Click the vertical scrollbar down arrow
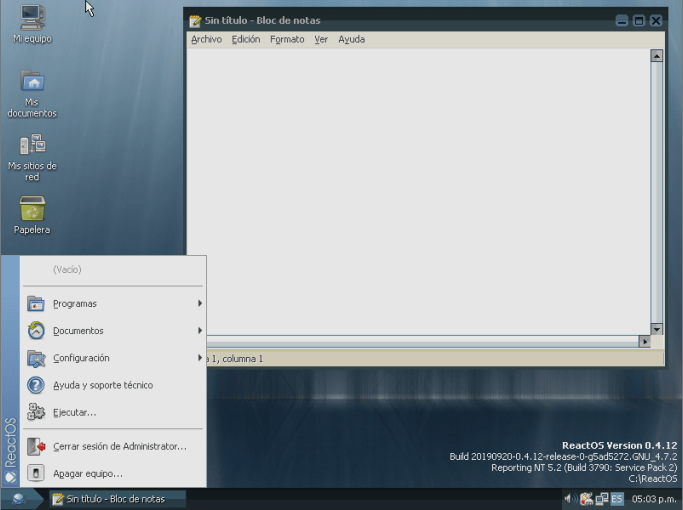683x510 pixels. click(x=656, y=329)
